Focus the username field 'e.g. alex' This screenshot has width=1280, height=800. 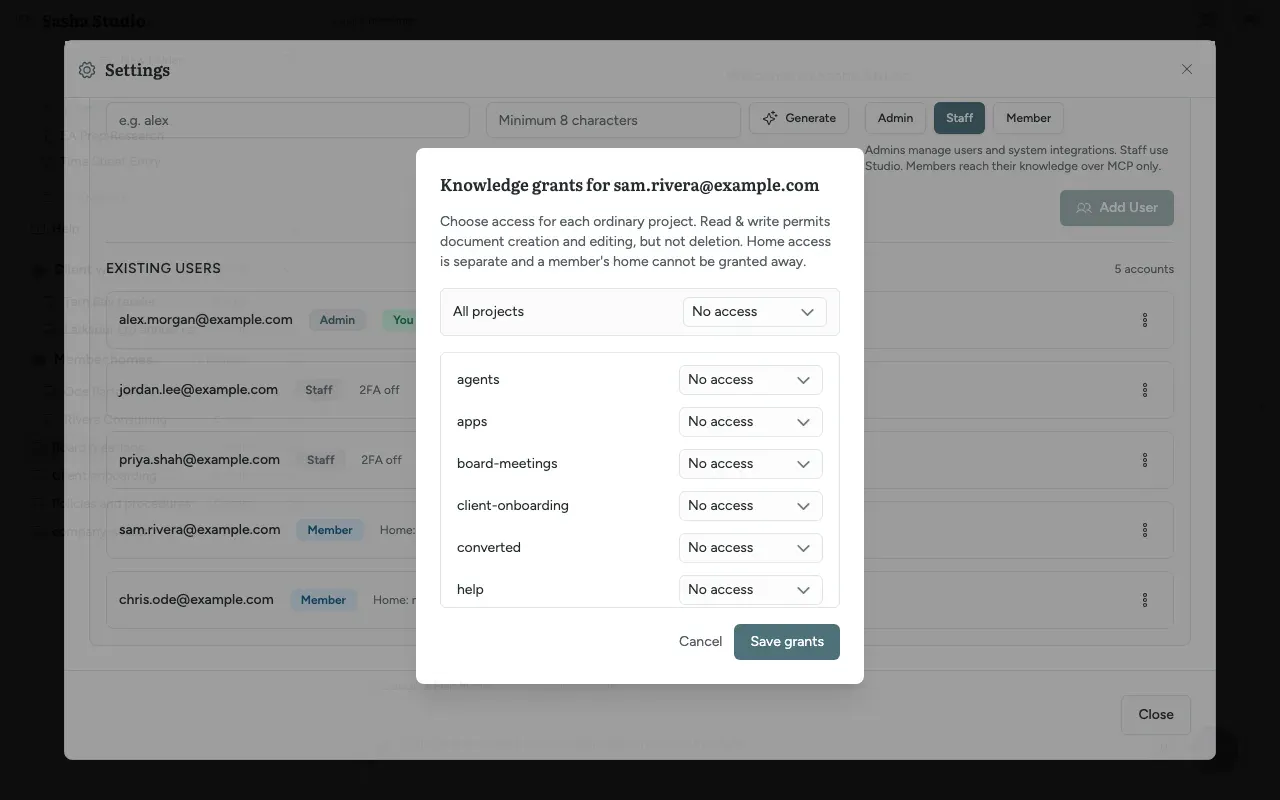point(288,120)
